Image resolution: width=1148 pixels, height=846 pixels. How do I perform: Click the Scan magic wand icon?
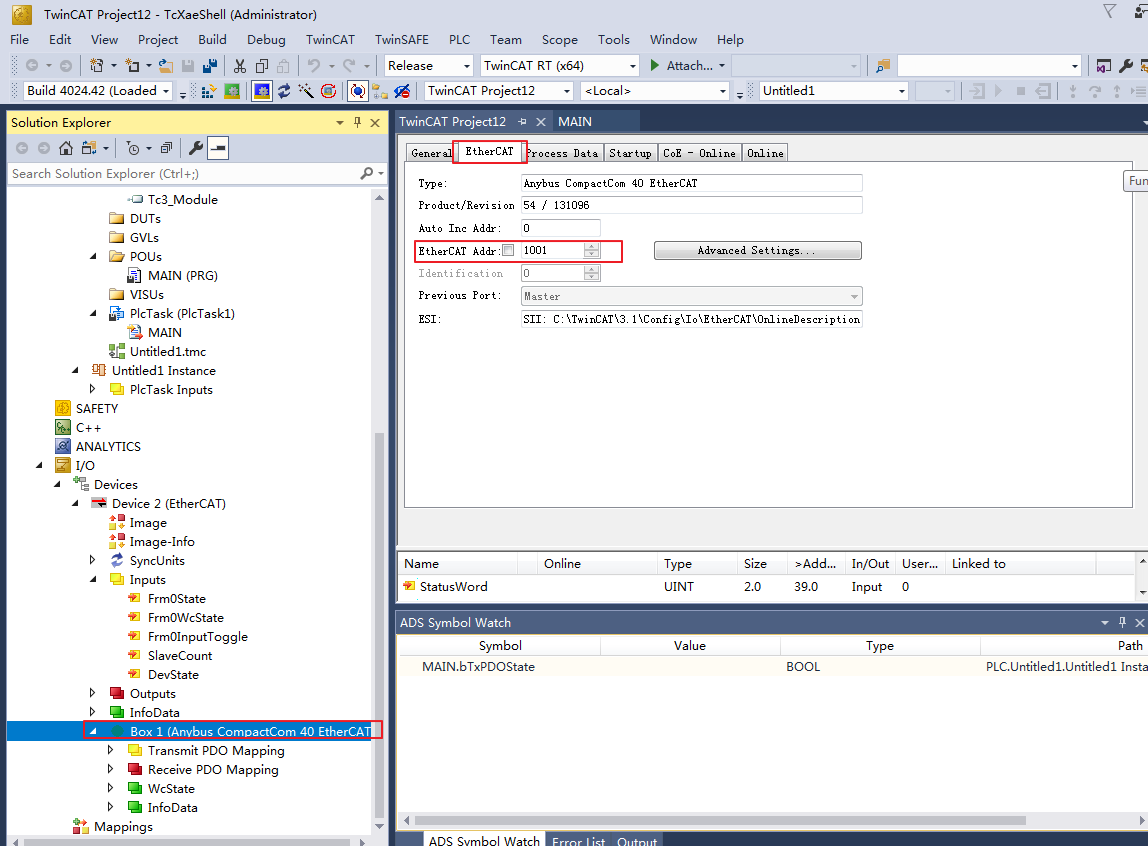click(x=306, y=91)
